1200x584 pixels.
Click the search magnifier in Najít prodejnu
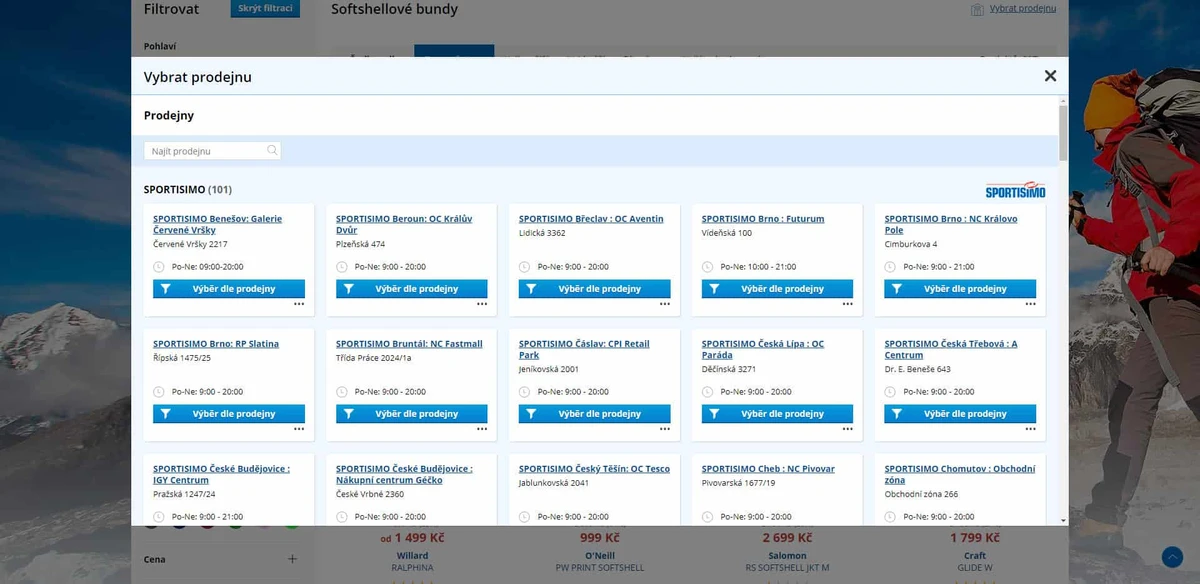[272, 151]
